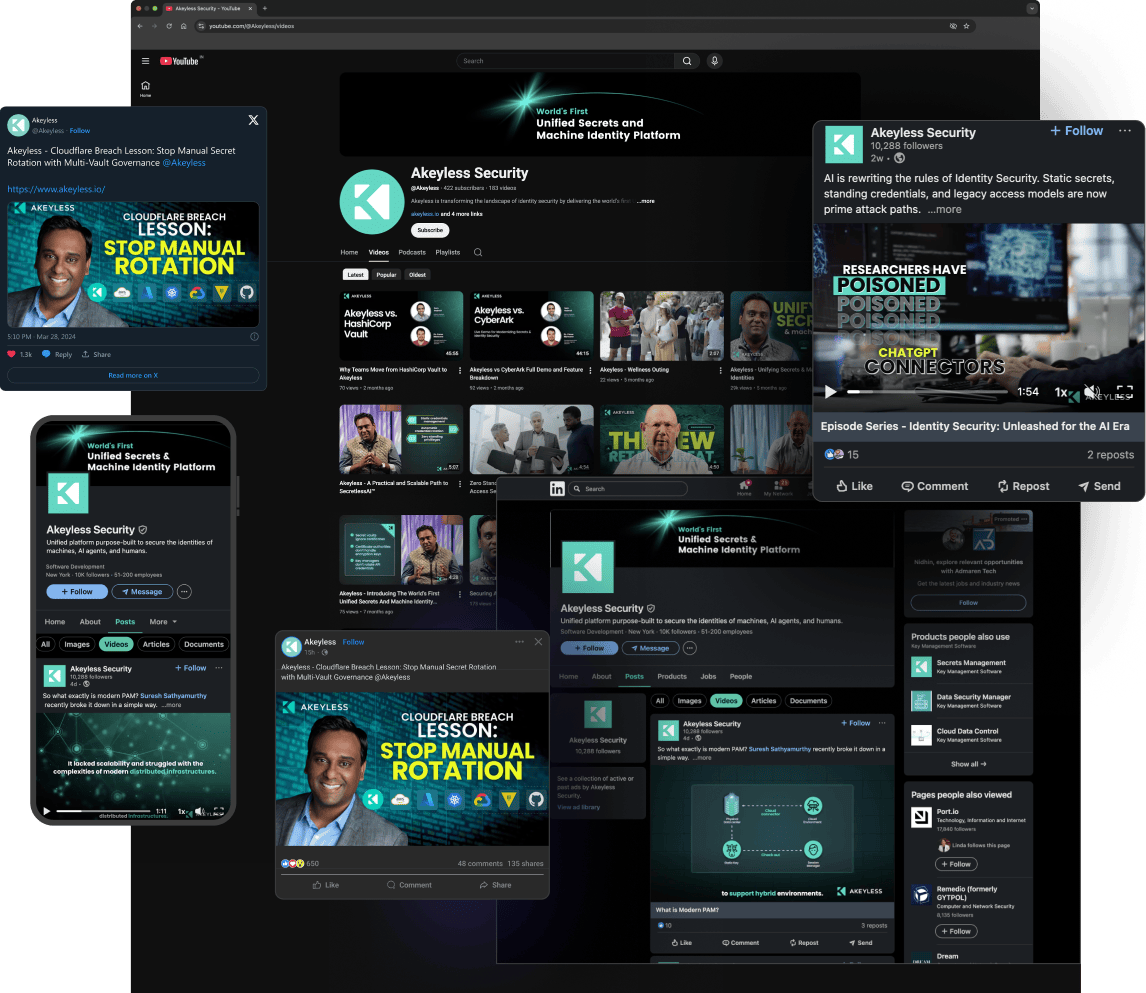Open About tab on mobile LinkedIn
1146x993 pixels.
point(91,623)
